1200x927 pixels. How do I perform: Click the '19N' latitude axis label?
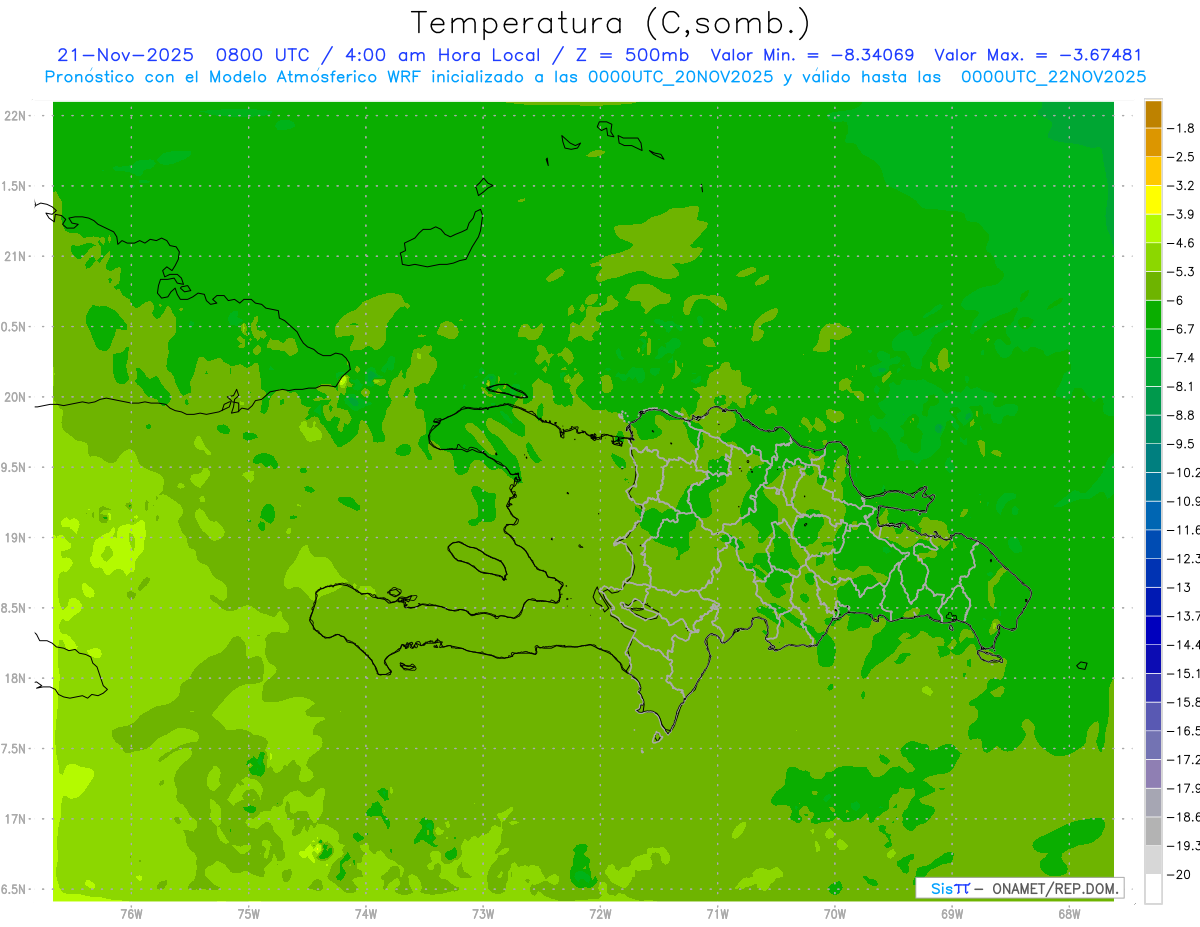pos(13,538)
